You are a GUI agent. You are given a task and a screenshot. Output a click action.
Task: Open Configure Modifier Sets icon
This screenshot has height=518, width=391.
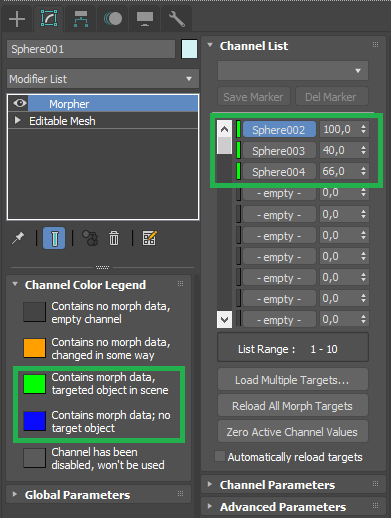click(149, 238)
